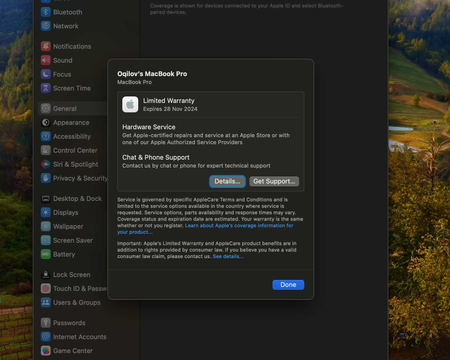Select Siri & Spotlight label
The width and height of the screenshot is (450, 360).
tap(76, 164)
